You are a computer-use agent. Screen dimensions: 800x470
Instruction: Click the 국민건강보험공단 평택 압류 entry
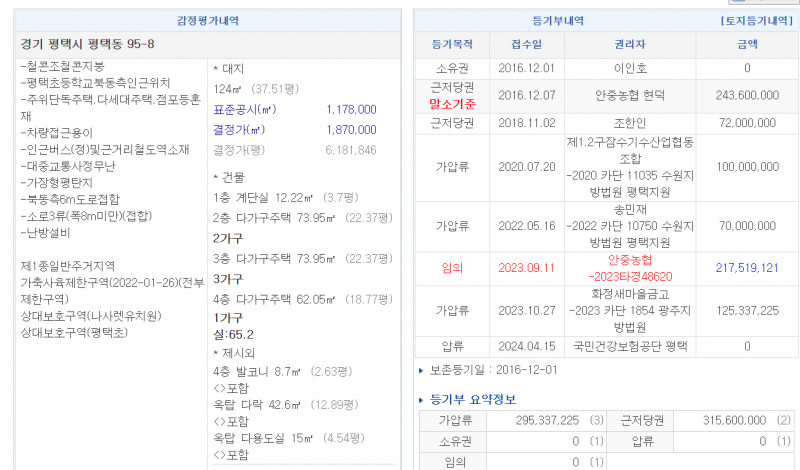point(630,346)
